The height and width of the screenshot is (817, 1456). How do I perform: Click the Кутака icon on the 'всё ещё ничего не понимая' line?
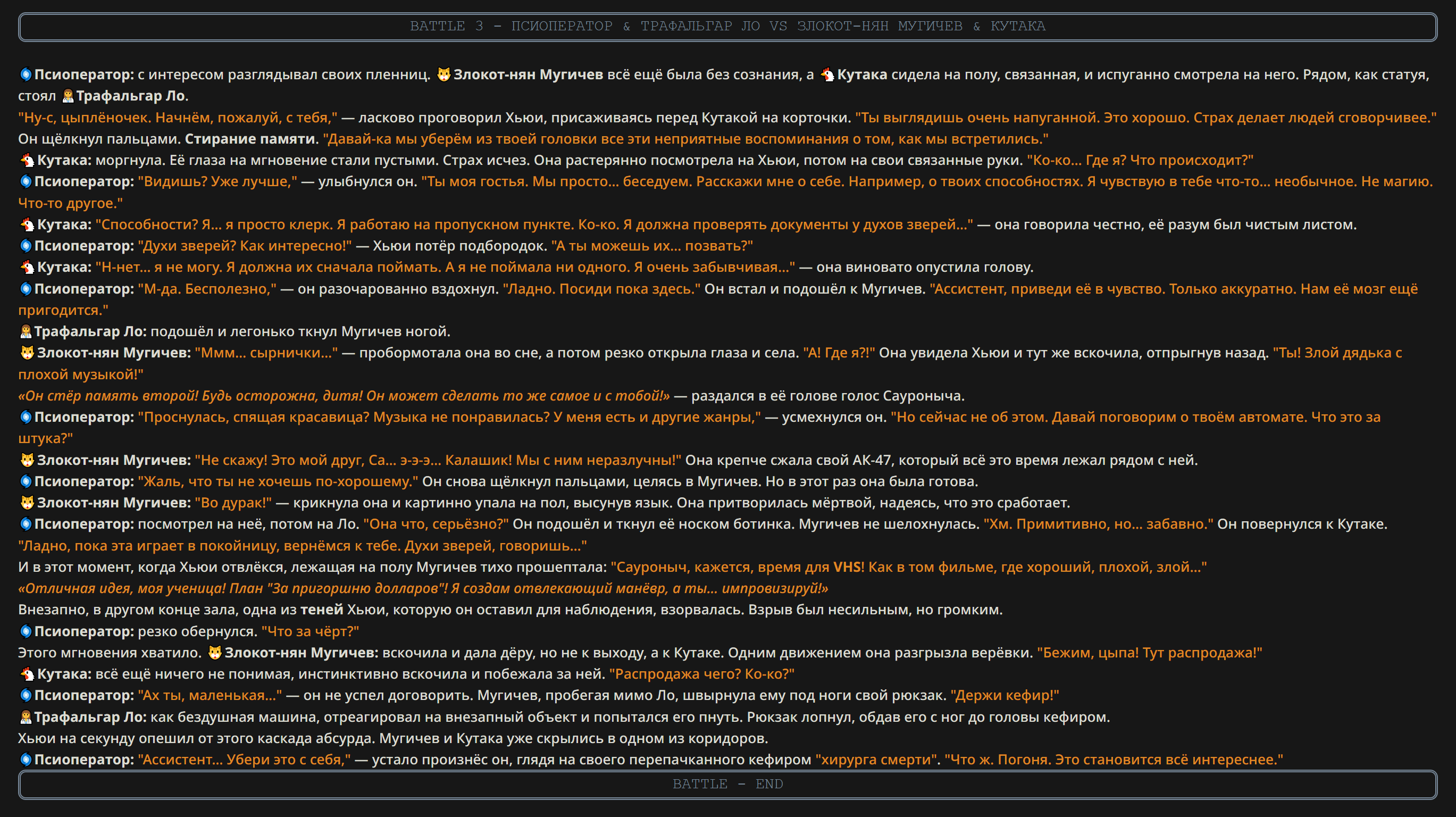(x=27, y=674)
